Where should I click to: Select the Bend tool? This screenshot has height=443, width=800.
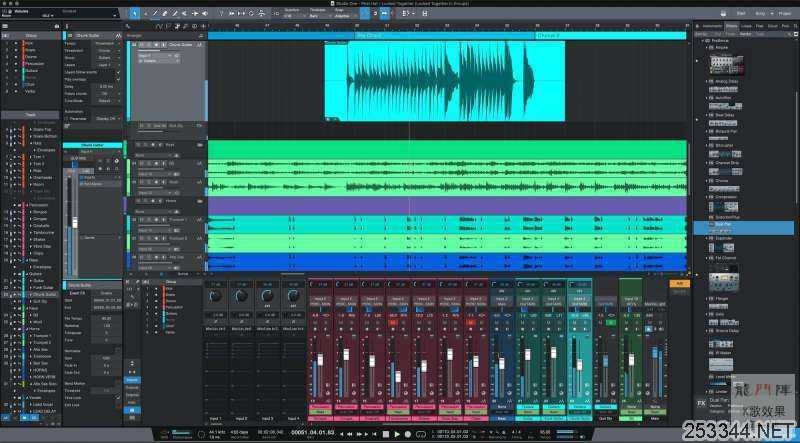194,13
